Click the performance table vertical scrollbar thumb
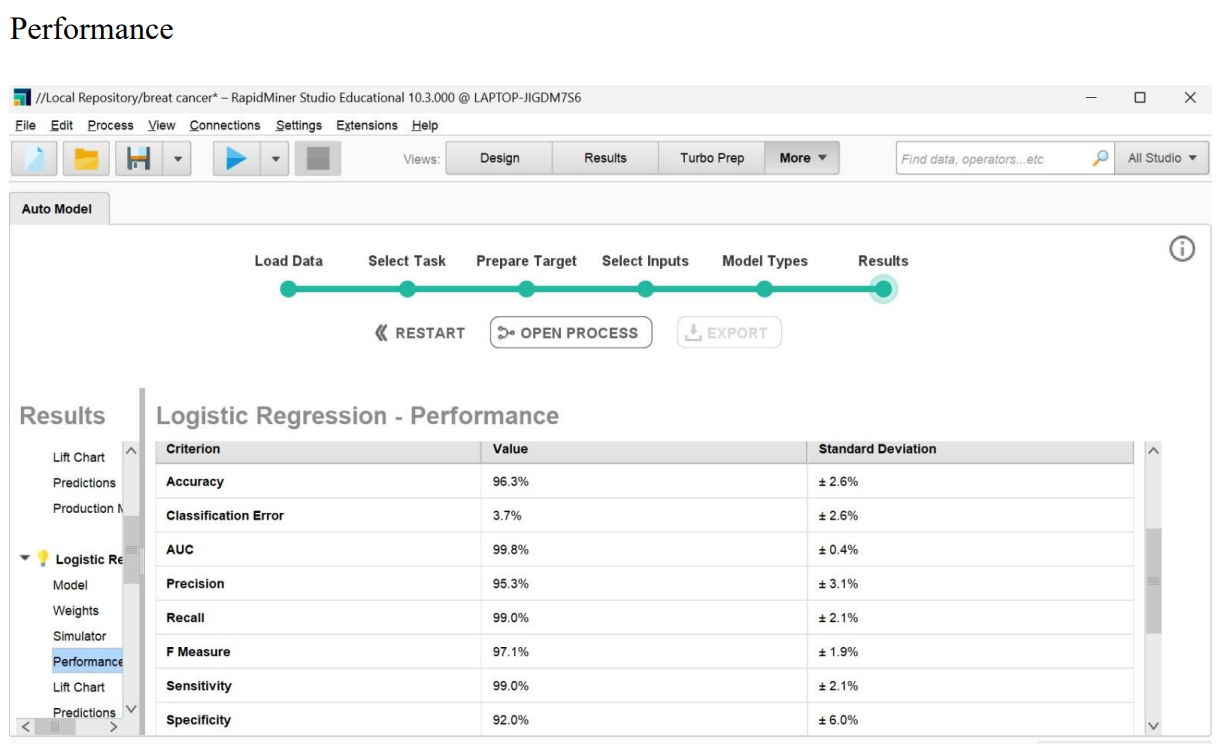 [x=1153, y=580]
